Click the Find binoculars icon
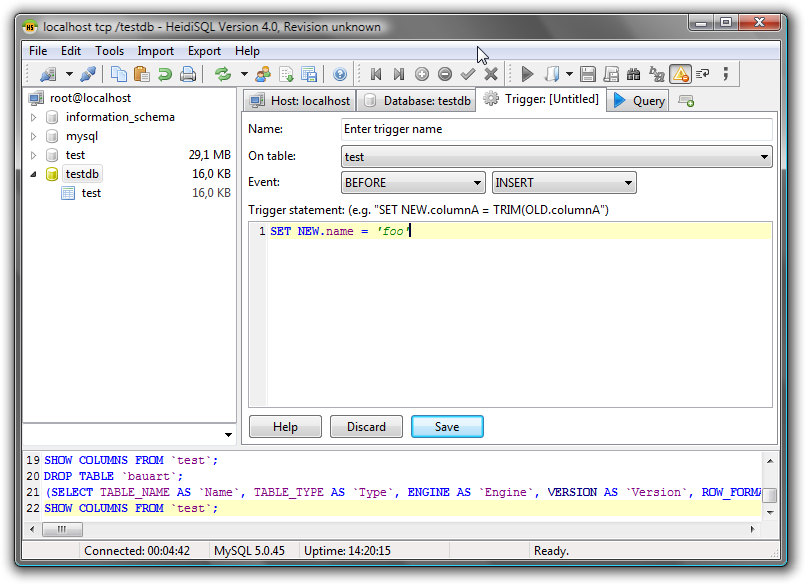 (633, 75)
